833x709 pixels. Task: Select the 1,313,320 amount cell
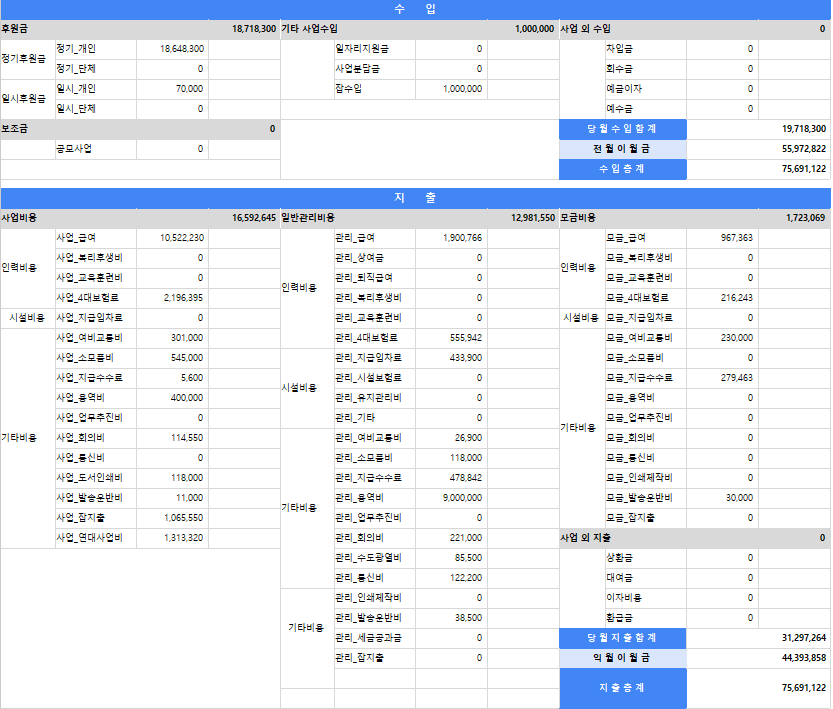pos(172,538)
